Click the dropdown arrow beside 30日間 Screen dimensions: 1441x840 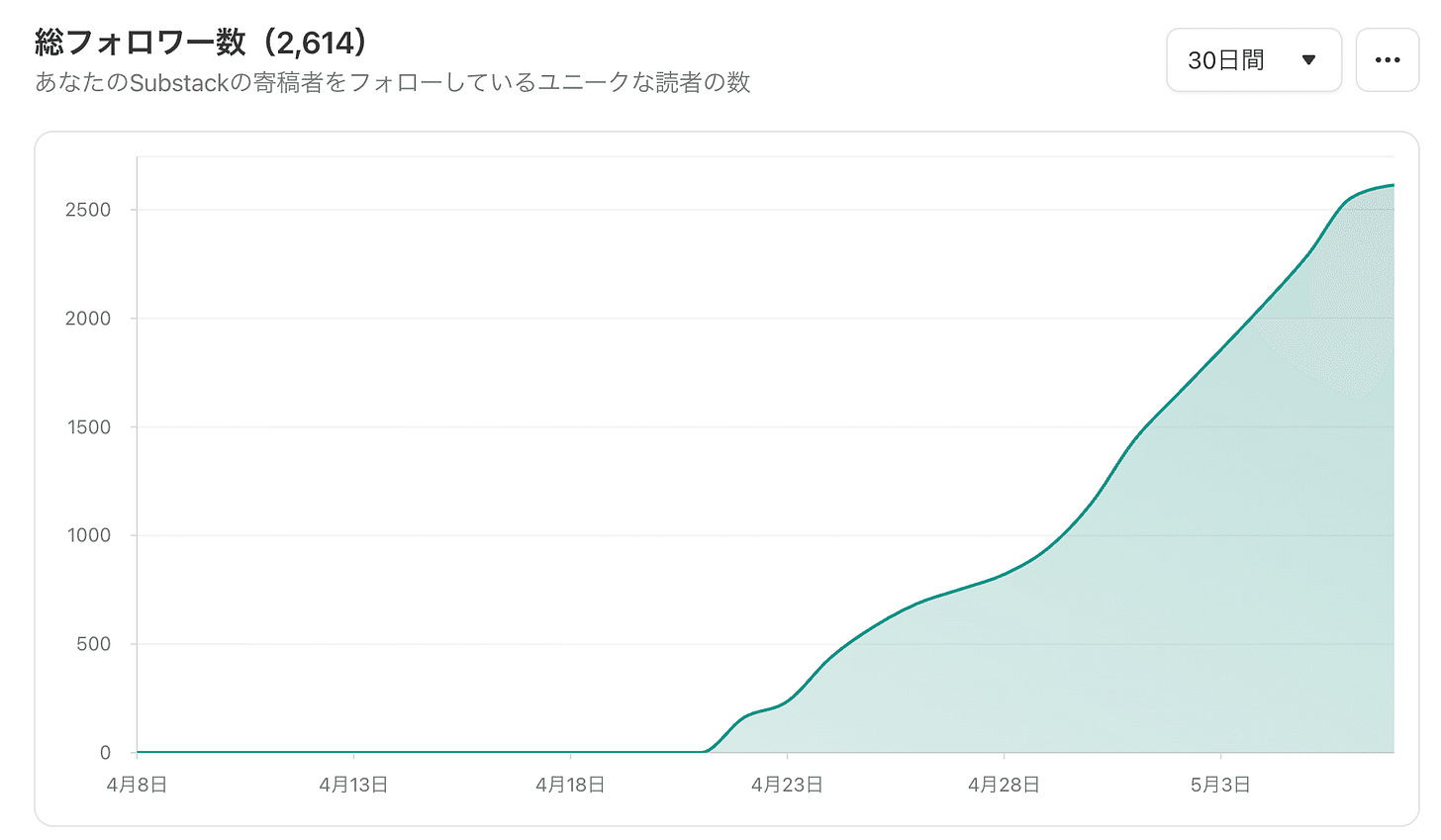1308,60
